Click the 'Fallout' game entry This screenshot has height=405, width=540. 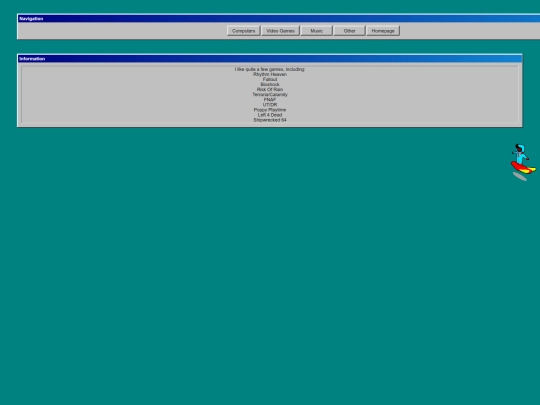(x=270, y=79)
